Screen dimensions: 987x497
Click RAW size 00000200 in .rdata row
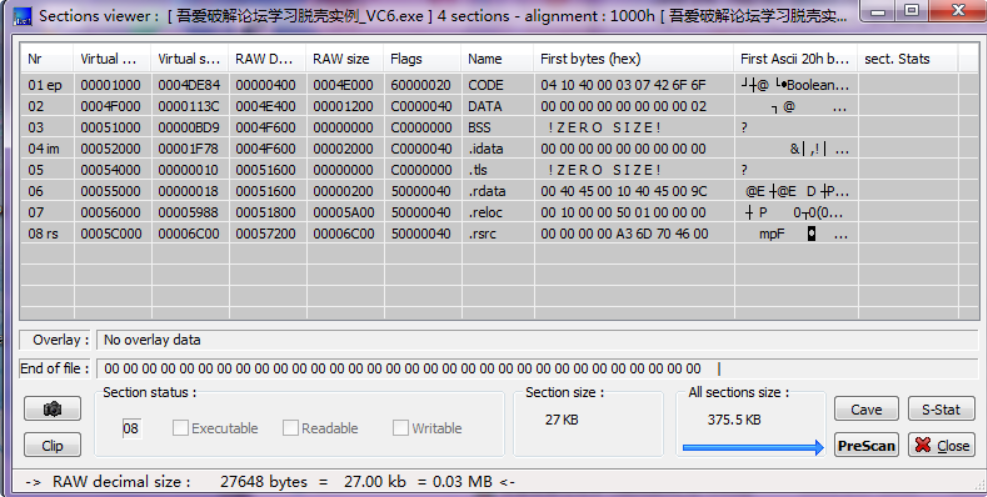click(x=343, y=191)
